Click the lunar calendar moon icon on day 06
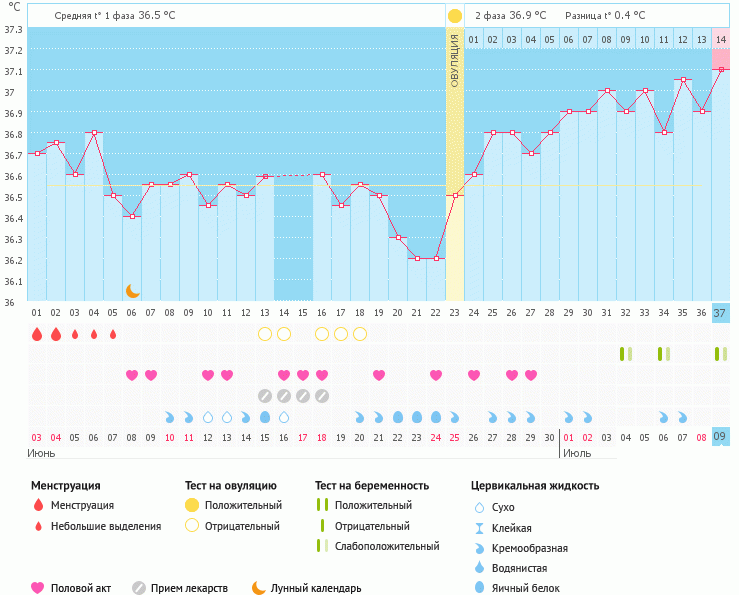Image resolution: width=739 pixels, height=595 pixels. pos(132,291)
